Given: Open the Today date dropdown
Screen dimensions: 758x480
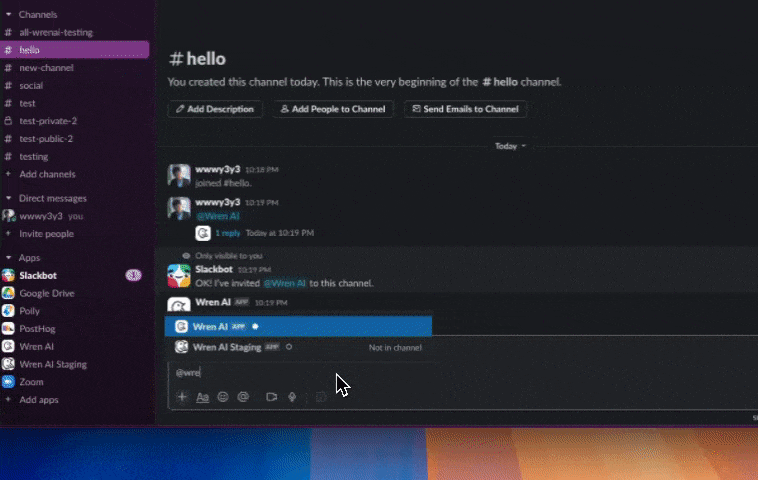Looking at the screenshot, I should point(510,146).
